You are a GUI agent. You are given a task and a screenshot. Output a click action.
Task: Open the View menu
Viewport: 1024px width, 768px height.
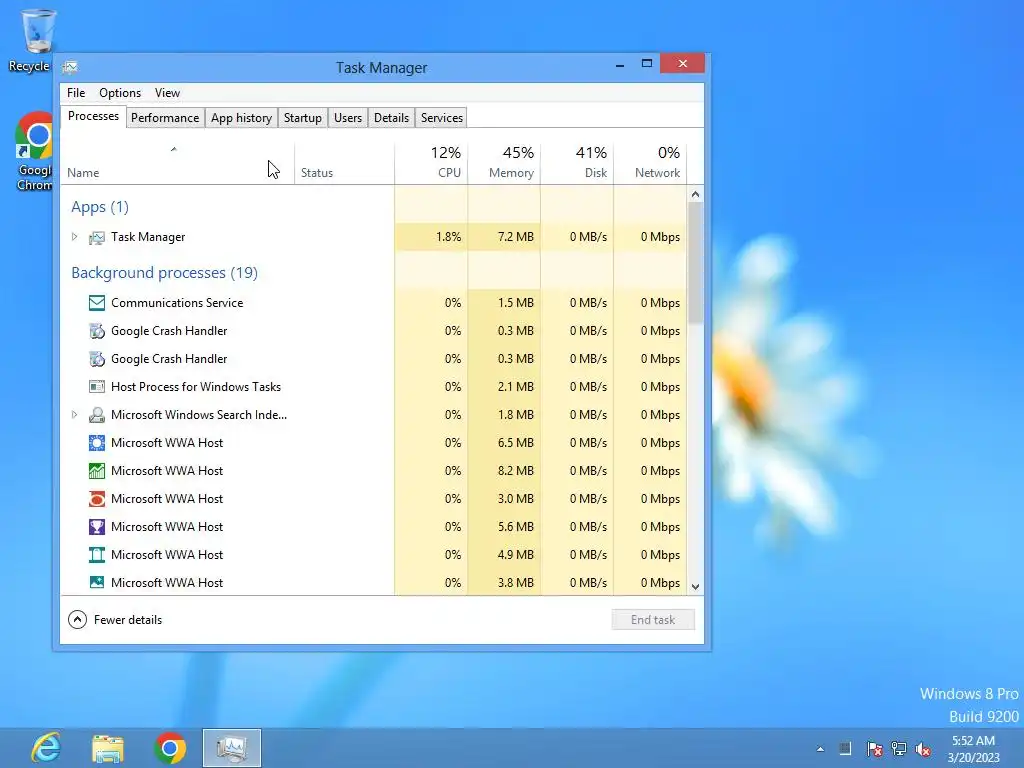(x=167, y=93)
